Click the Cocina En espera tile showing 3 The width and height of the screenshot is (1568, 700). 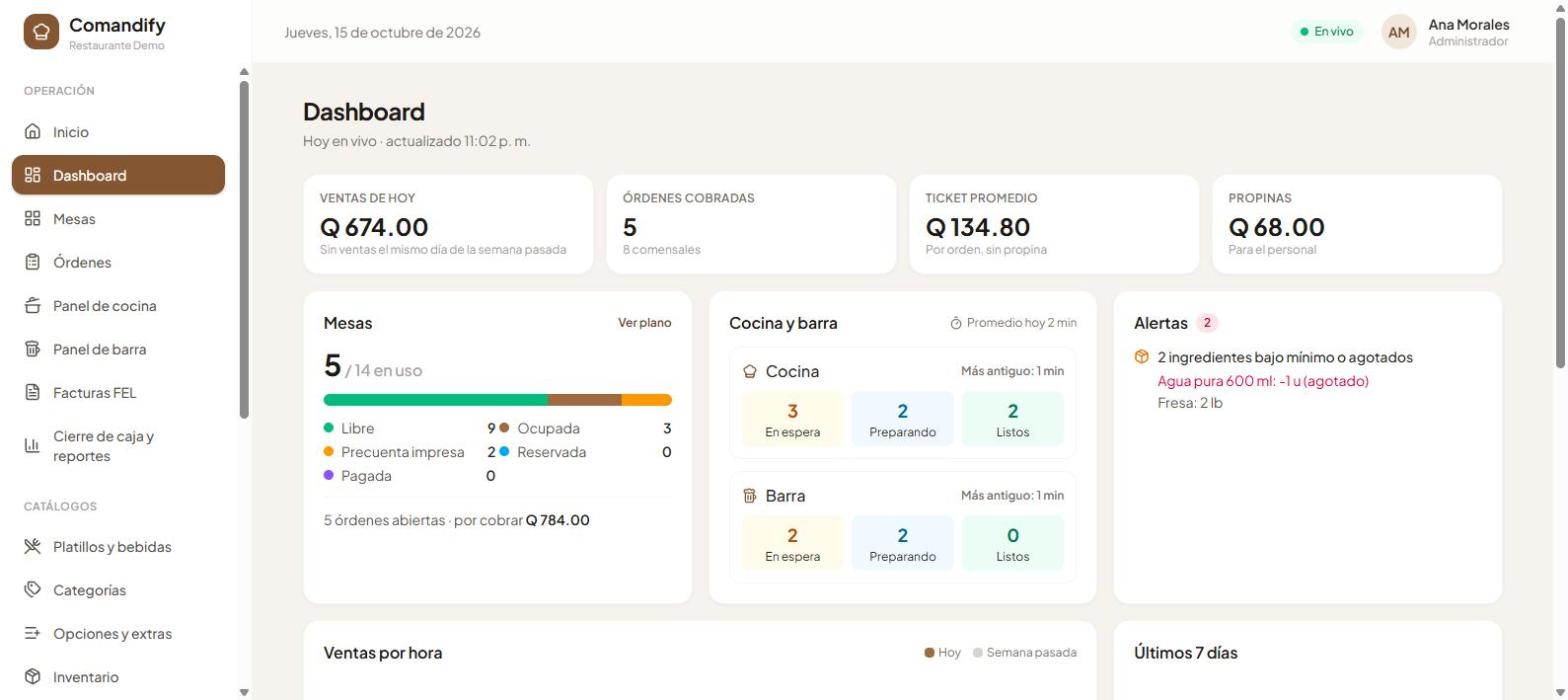click(x=792, y=419)
